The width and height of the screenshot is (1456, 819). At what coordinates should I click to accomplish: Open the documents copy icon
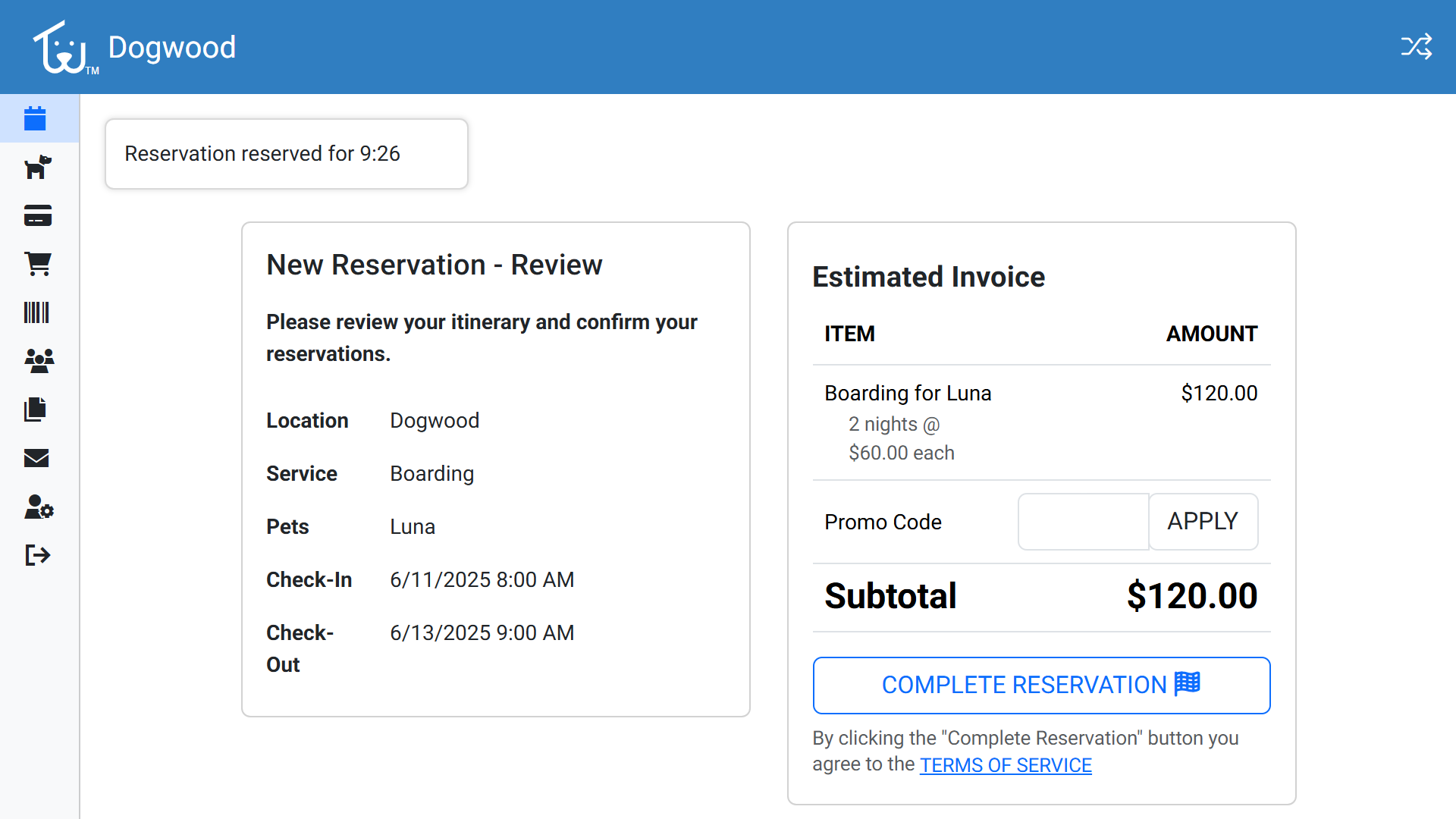(x=36, y=409)
